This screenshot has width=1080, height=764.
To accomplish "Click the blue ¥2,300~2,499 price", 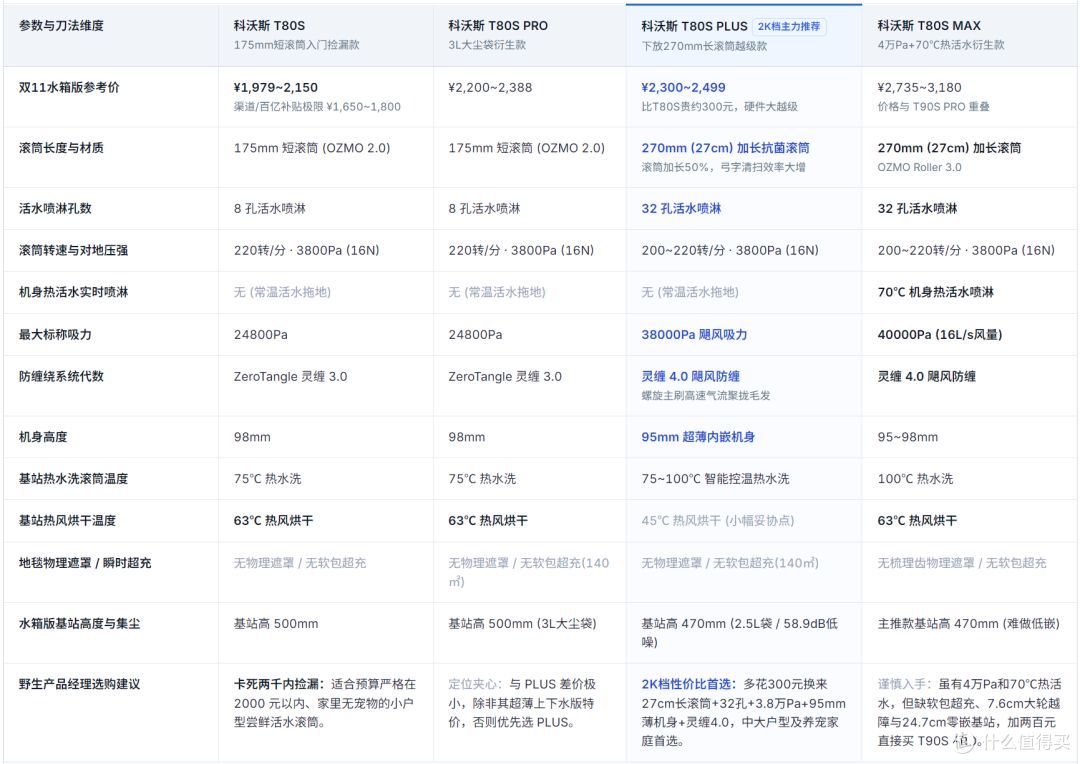I will click(x=683, y=87).
